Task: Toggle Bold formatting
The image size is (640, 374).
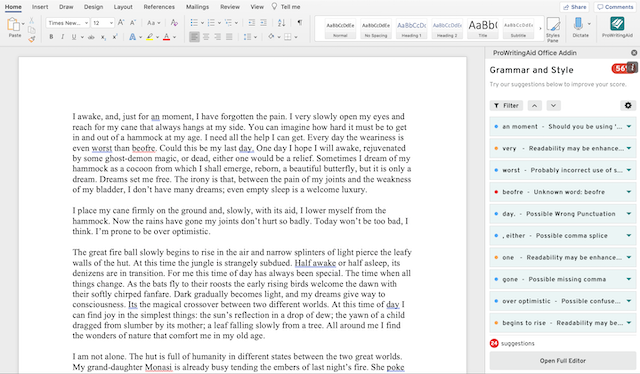Action: (x=51, y=37)
